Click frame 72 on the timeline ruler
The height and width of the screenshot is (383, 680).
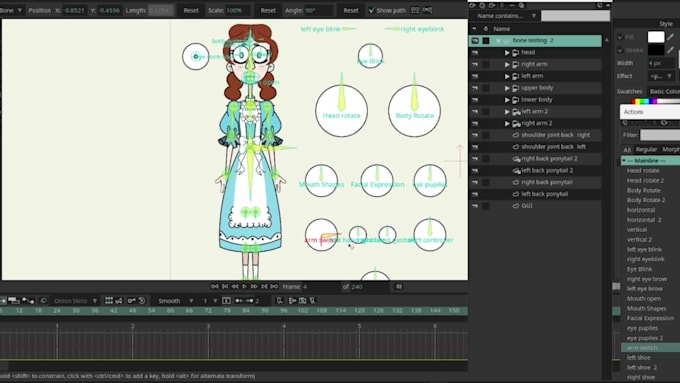point(208,311)
